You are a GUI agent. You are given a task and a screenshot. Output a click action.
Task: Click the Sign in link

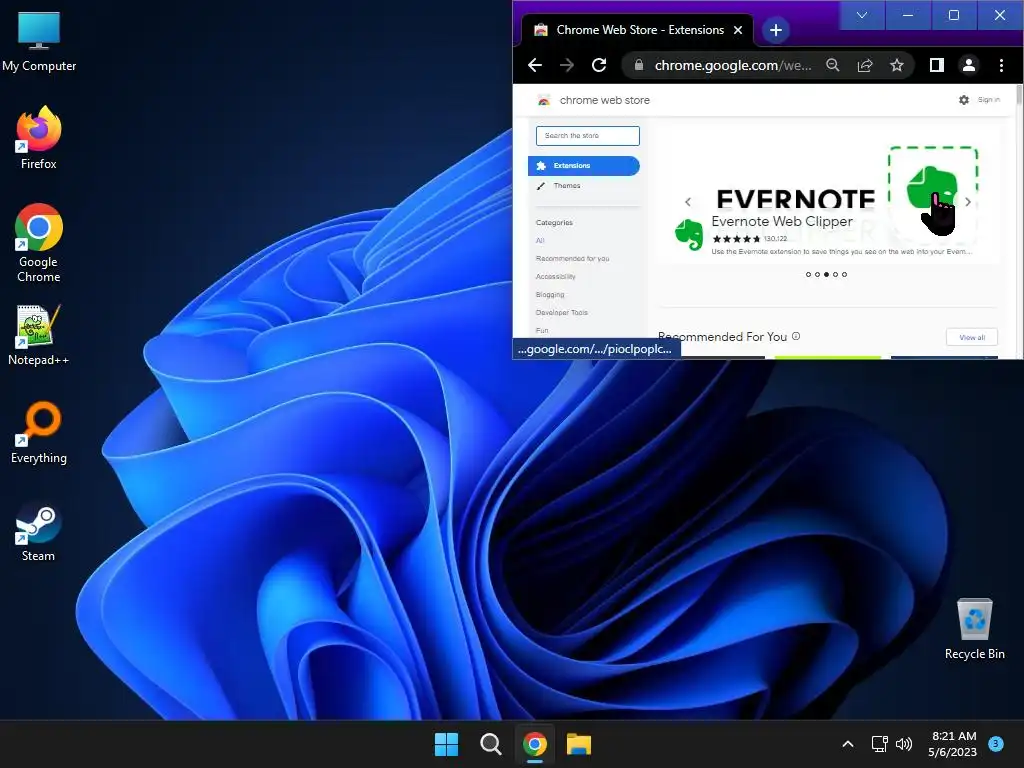pyautogui.click(x=989, y=100)
